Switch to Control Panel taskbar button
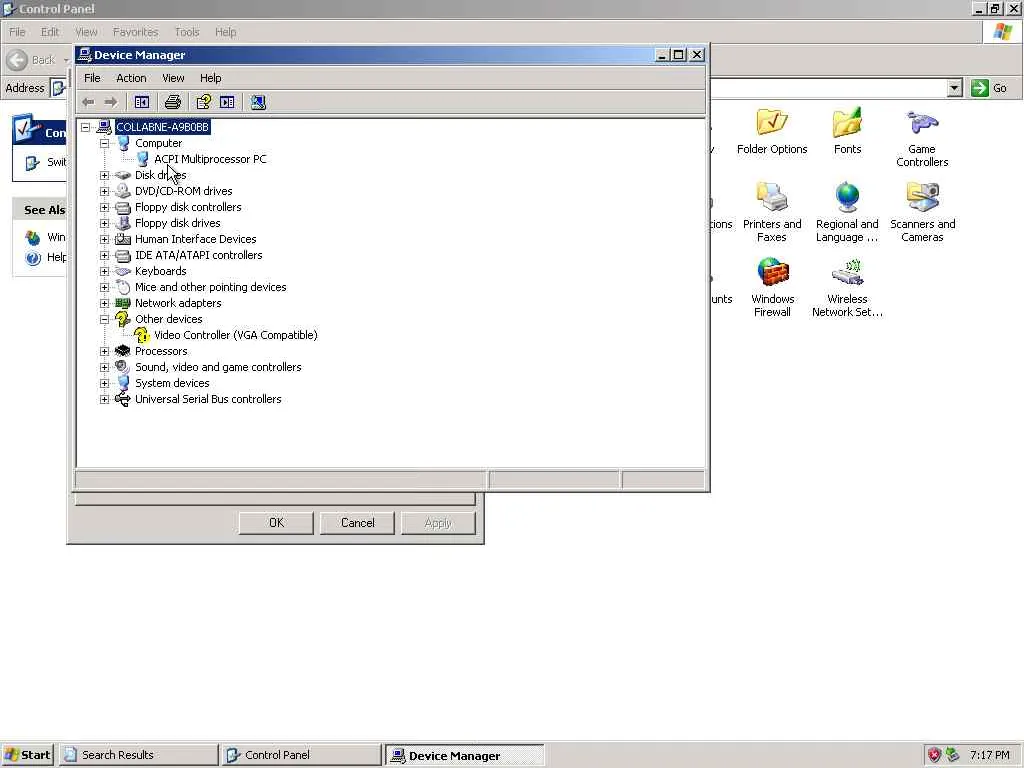The width and height of the screenshot is (1024, 768). (301, 755)
